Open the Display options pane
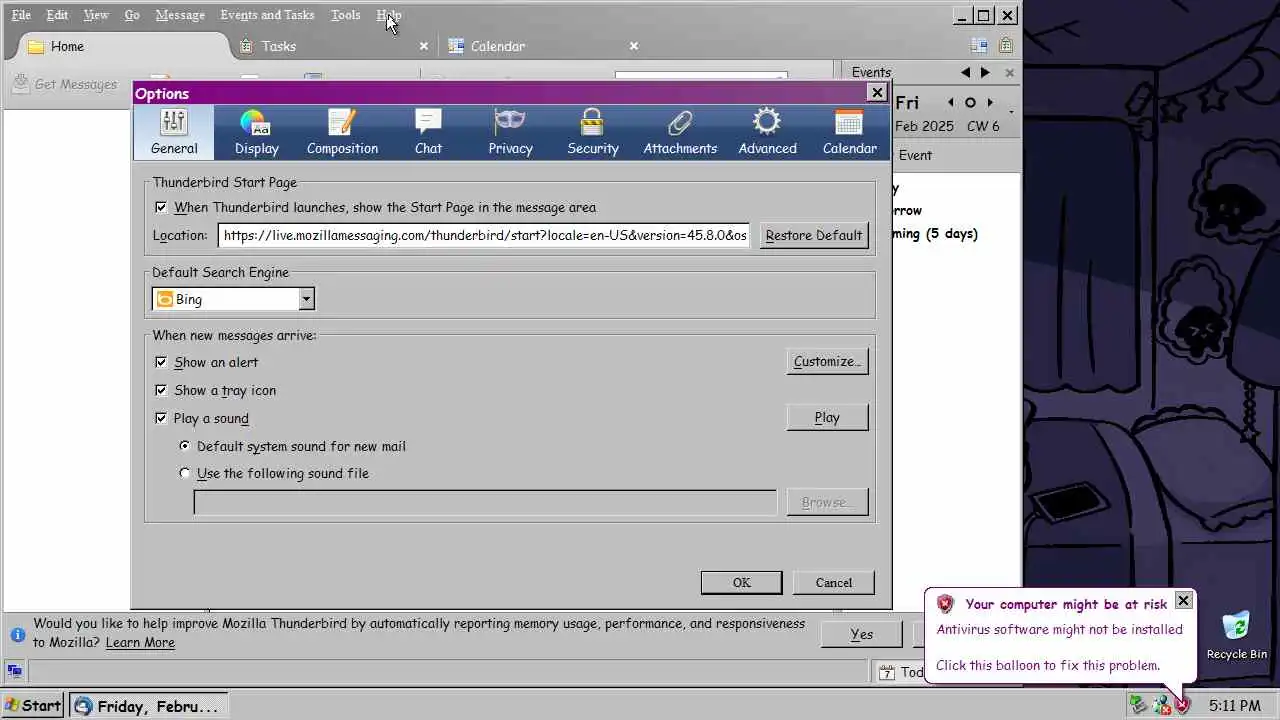The width and height of the screenshot is (1280, 720). click(257, 132)
